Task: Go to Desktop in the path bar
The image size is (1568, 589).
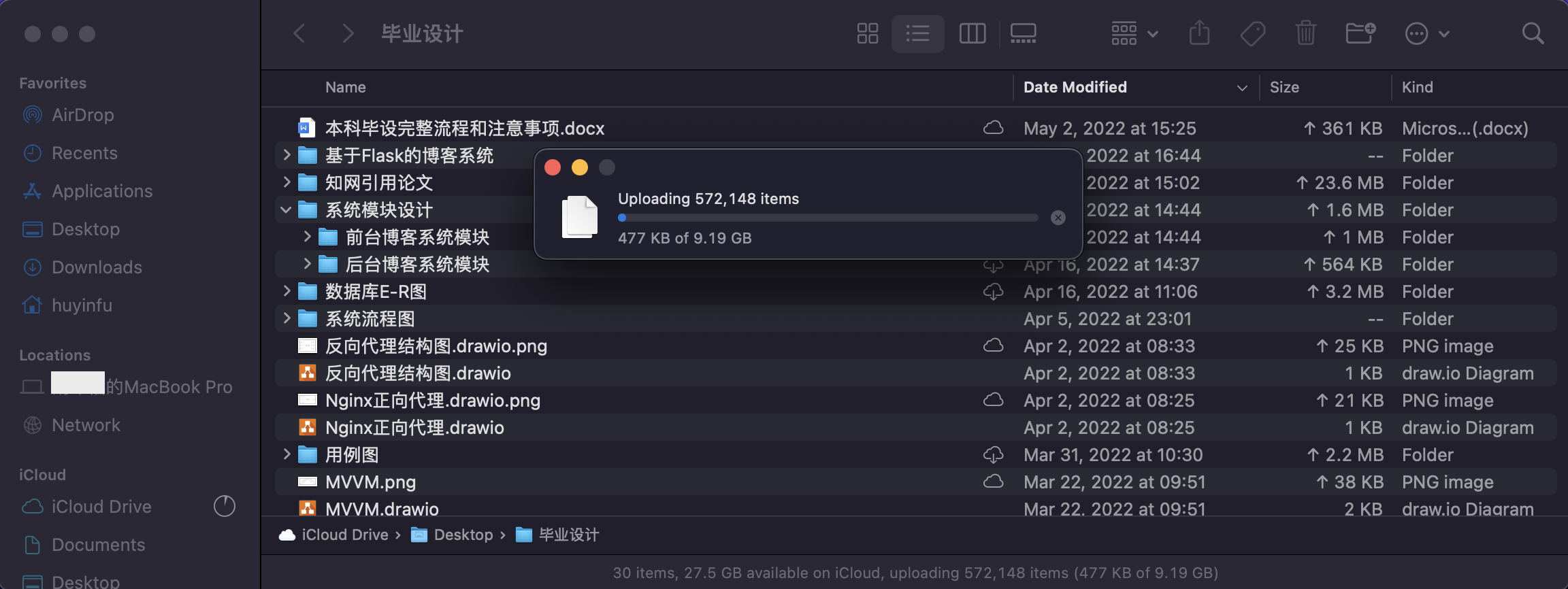Action: [463, 535]
